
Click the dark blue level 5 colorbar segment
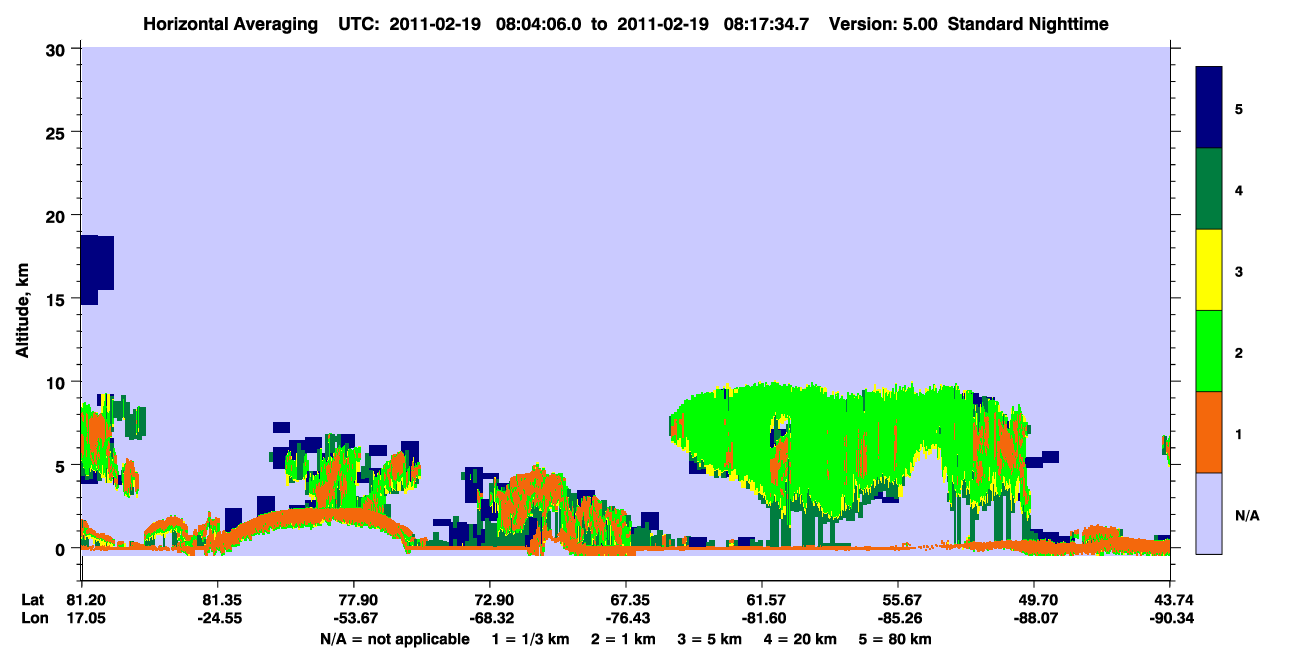1209,108
